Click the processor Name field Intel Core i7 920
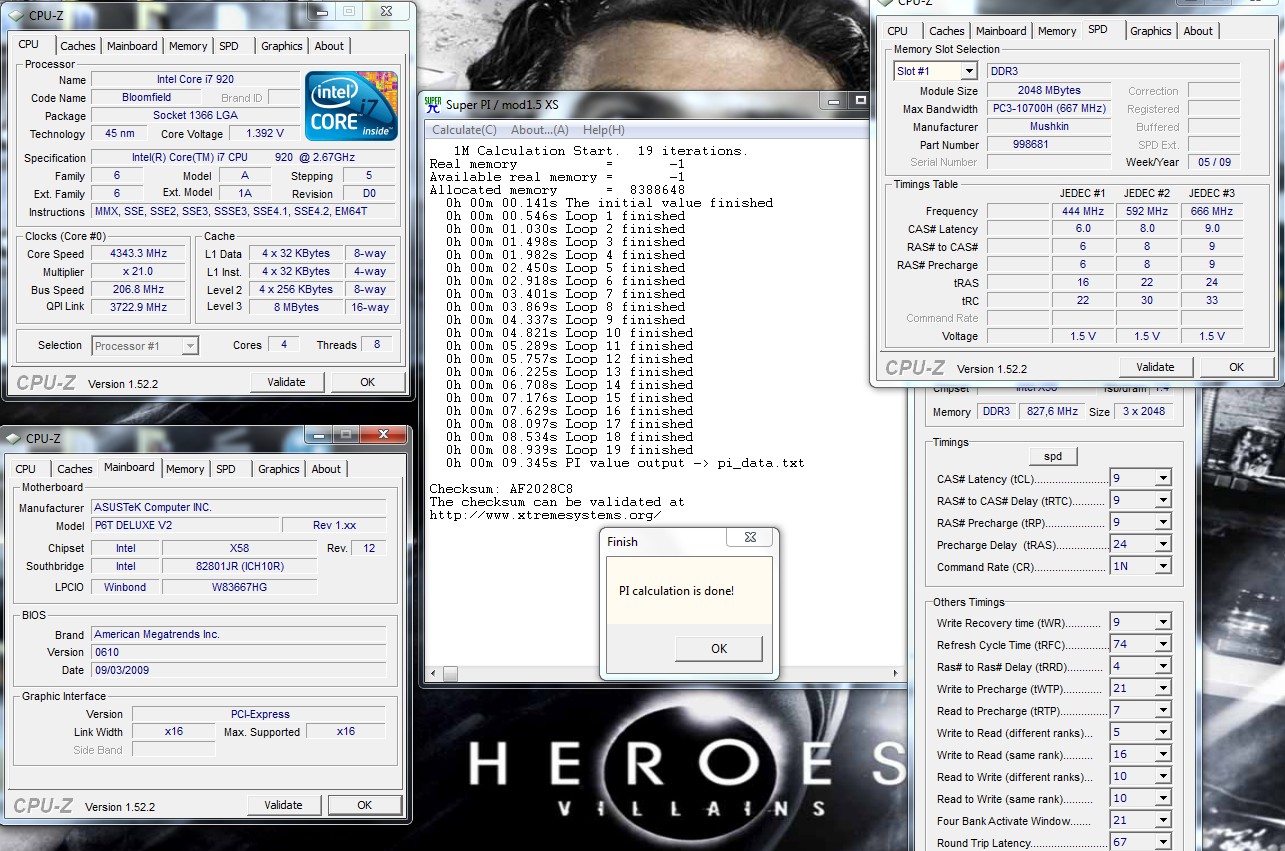 click(196, 80)
